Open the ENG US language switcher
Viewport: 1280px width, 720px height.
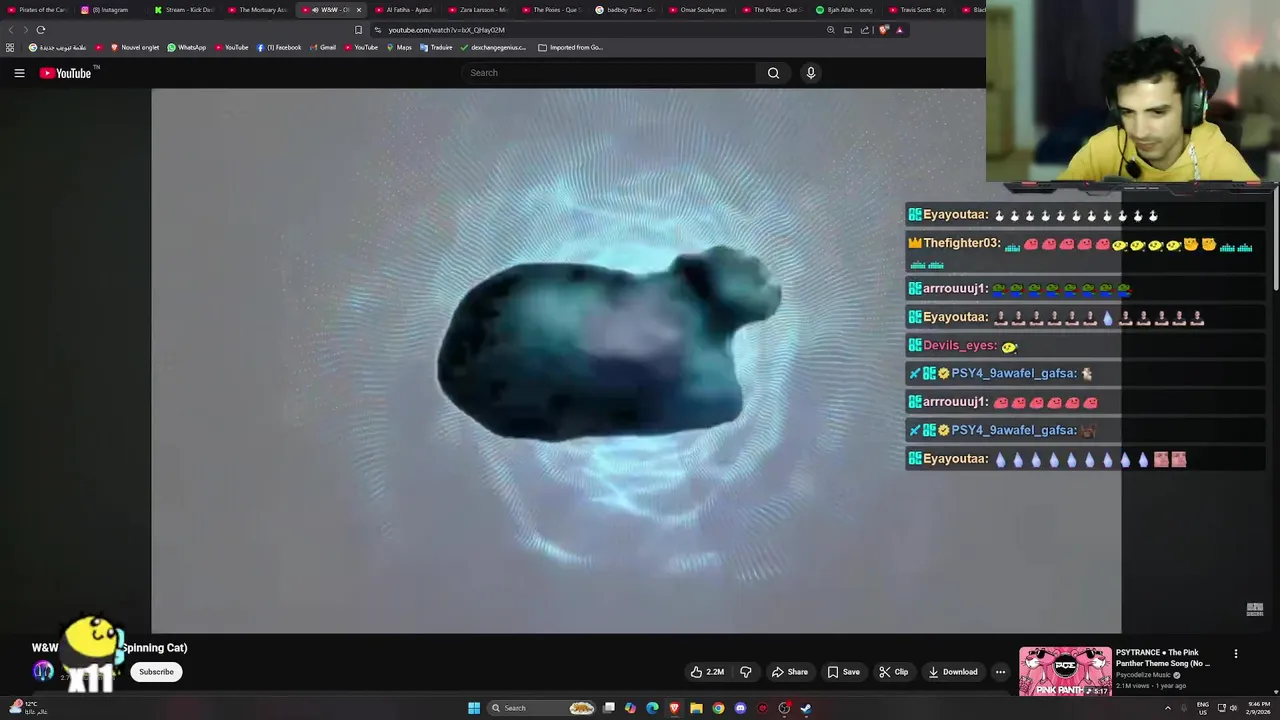(x=1203, y=708)
